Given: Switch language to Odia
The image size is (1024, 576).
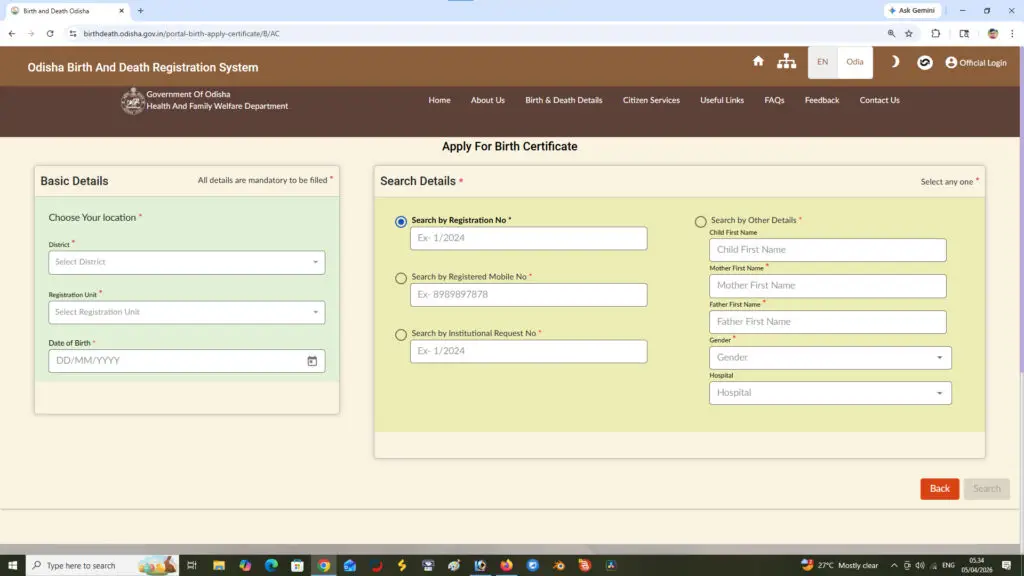Looking at the screenshot, I should click(x=855, y=62).
